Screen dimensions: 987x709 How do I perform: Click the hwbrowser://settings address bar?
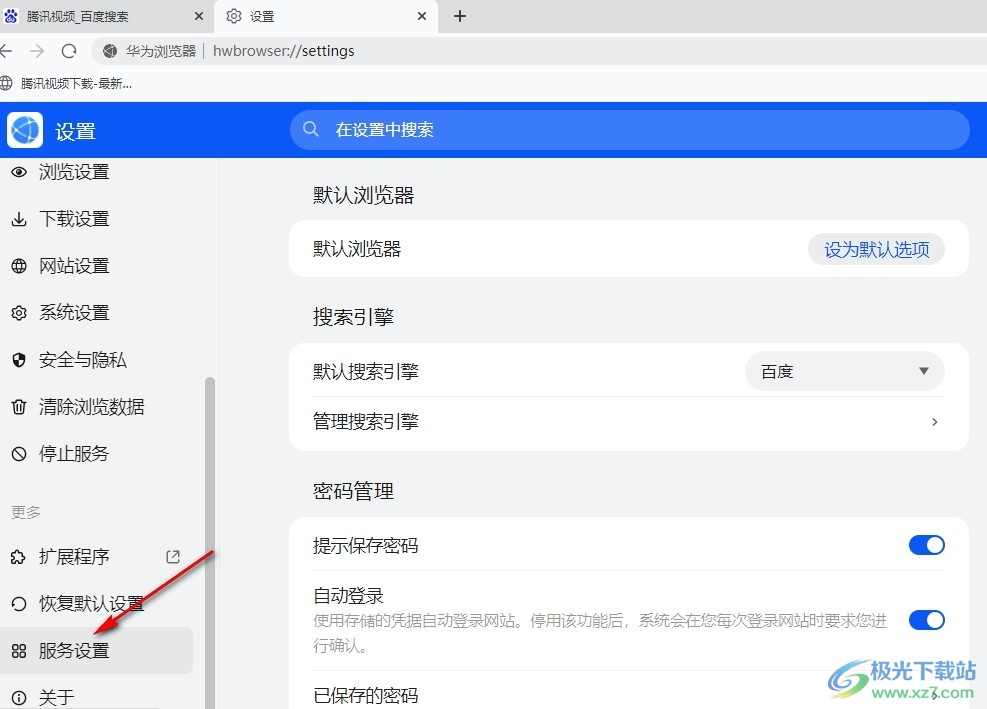(x=538, y=51)
